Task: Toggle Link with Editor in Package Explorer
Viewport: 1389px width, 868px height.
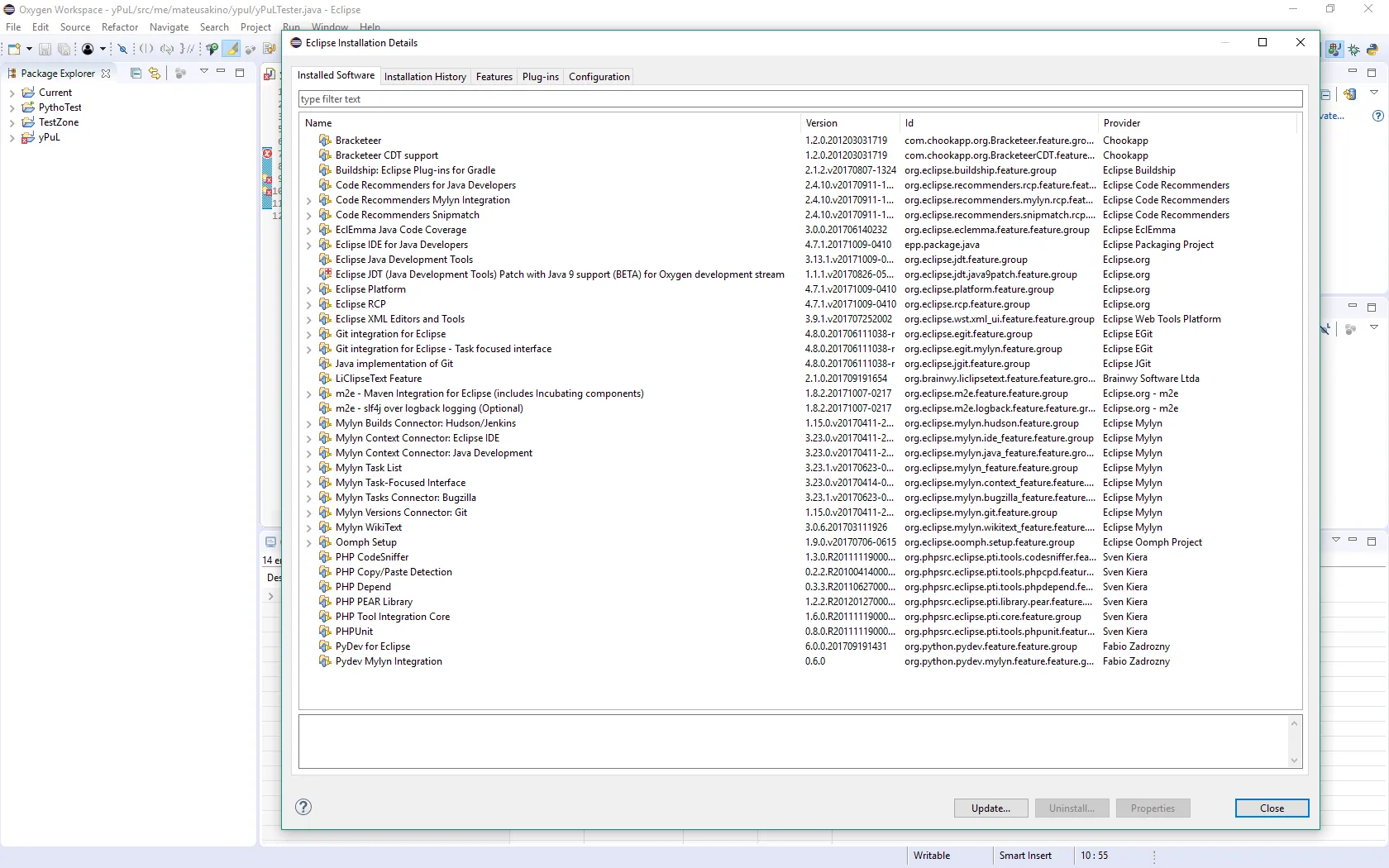Action: 155,74
